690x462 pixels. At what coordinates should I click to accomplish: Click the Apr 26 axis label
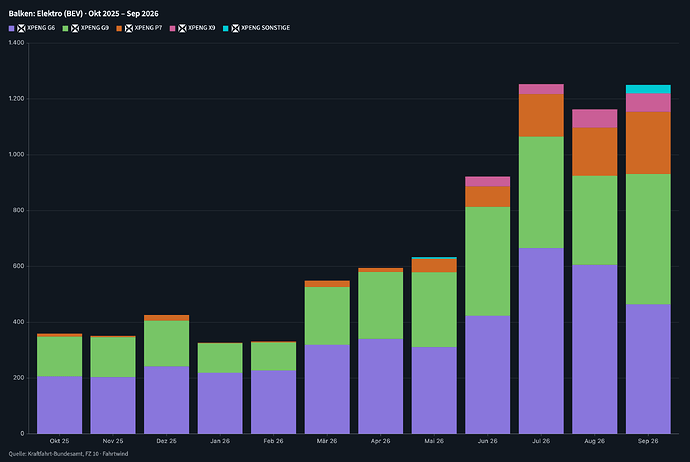tap(381, 441)
